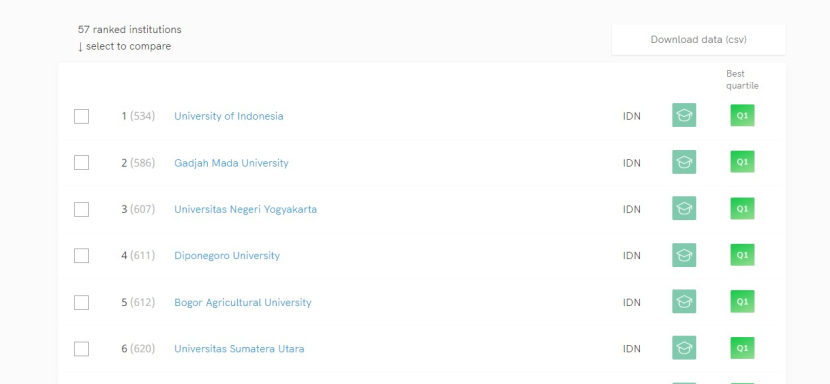Click the Q1 badge for University of Indonesia
Viewport: 830px width, 384px height.
click(742, 115)
